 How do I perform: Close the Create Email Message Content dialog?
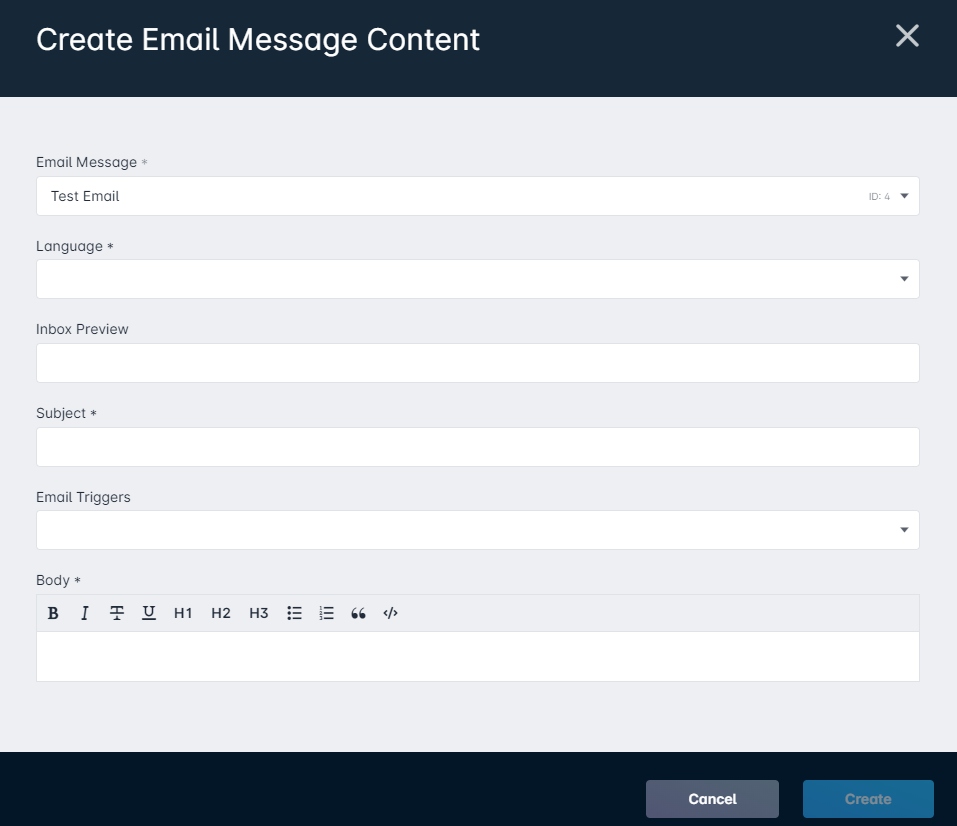tap(907, 35)
